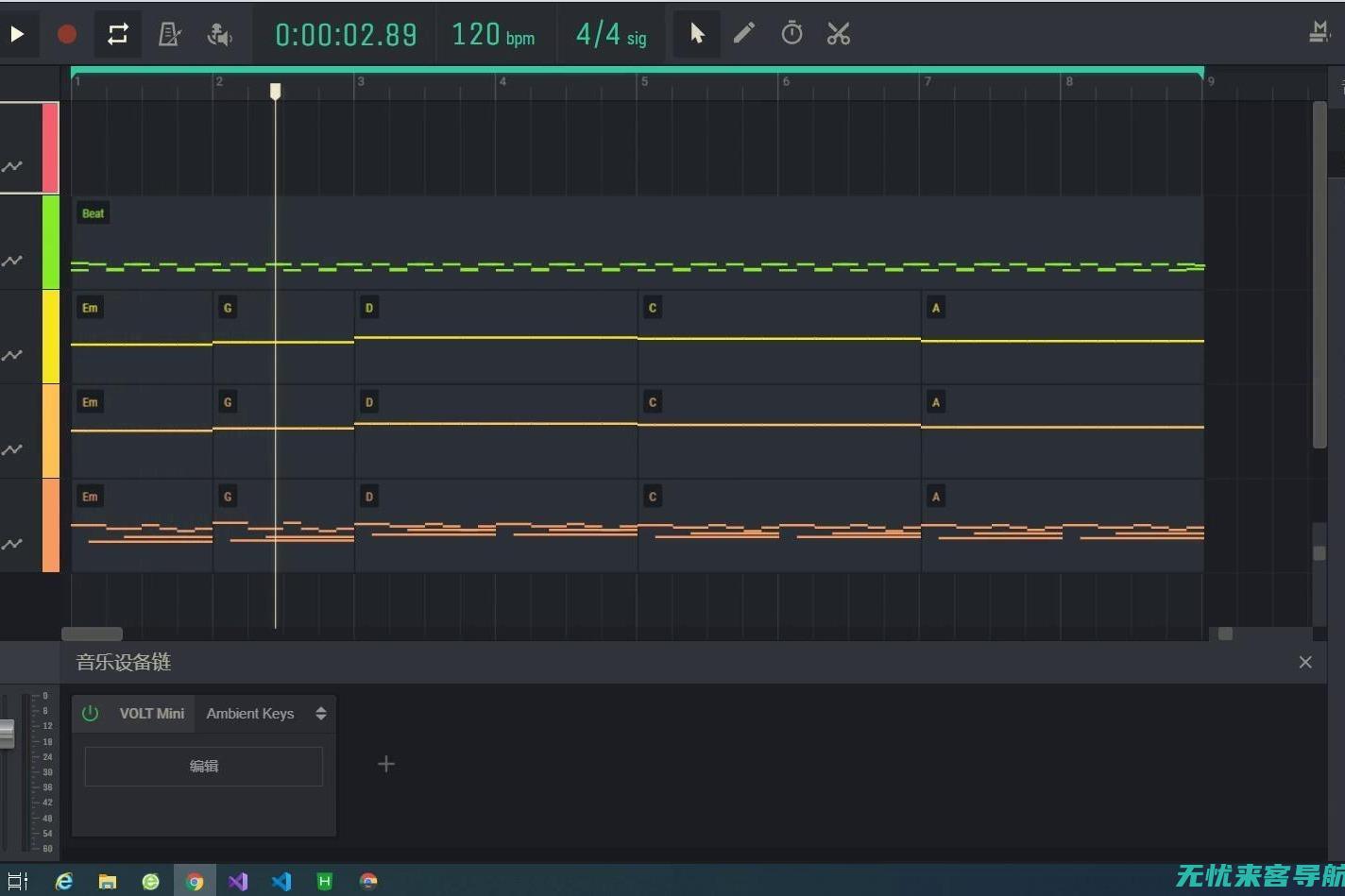Open Windows Task View in the taskbar
Image resolution: width=1345 pixels, height=896 pixels.
(17, 881)
